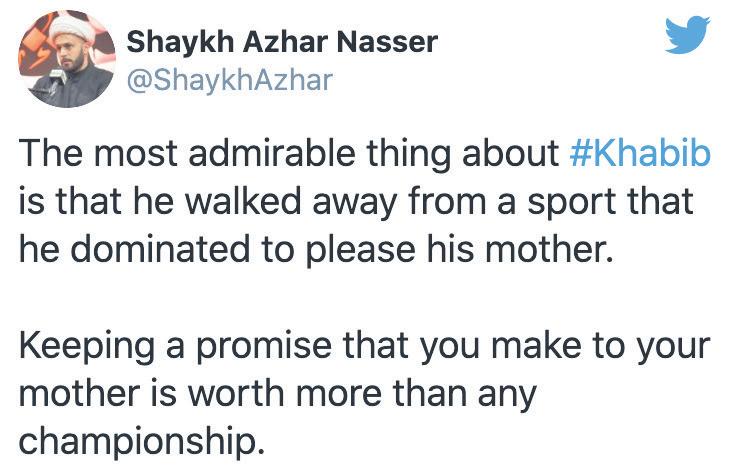The height and width of the screenshot is (476, 730).
Task: Click the Twitter bird logo
Action: click(688, 34)
